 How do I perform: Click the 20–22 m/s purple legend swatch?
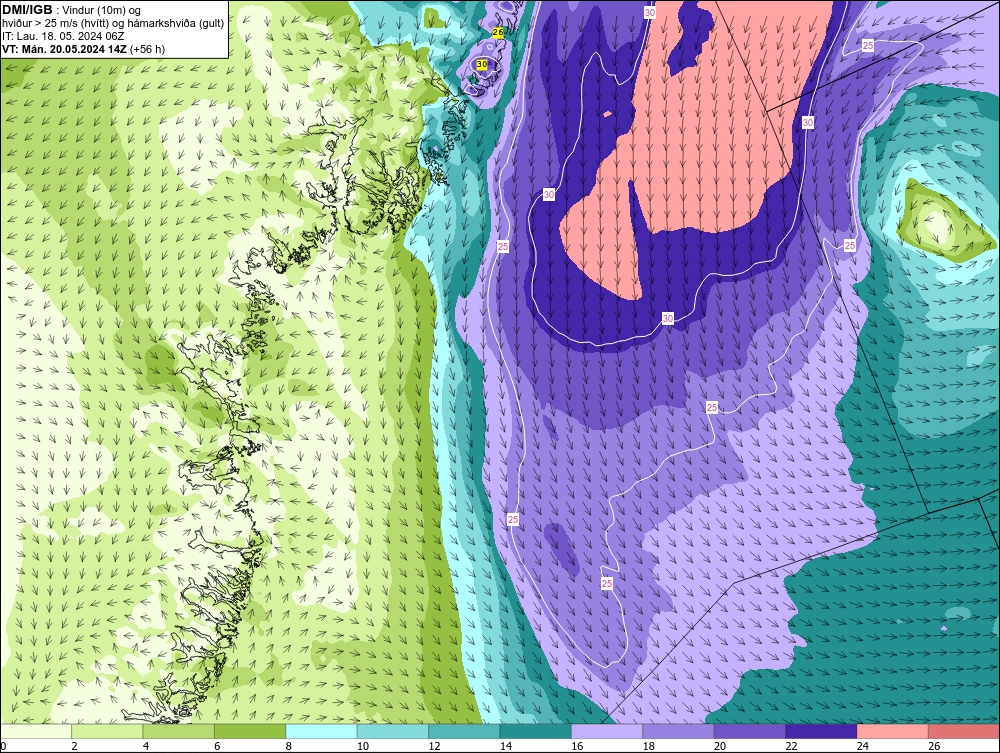[751, 731]
